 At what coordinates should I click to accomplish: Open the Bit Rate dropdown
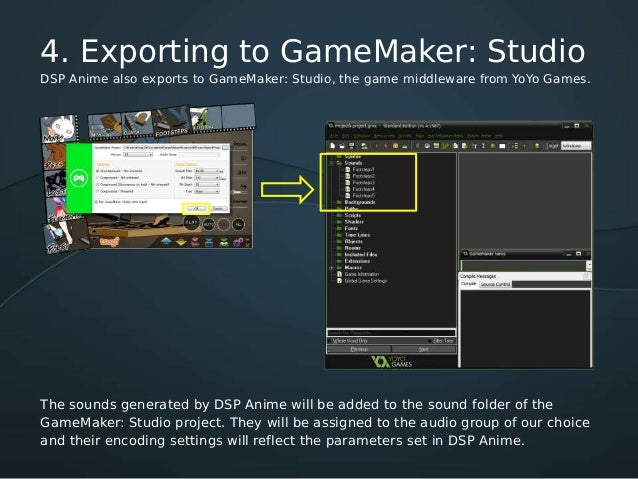pos(207,178)
